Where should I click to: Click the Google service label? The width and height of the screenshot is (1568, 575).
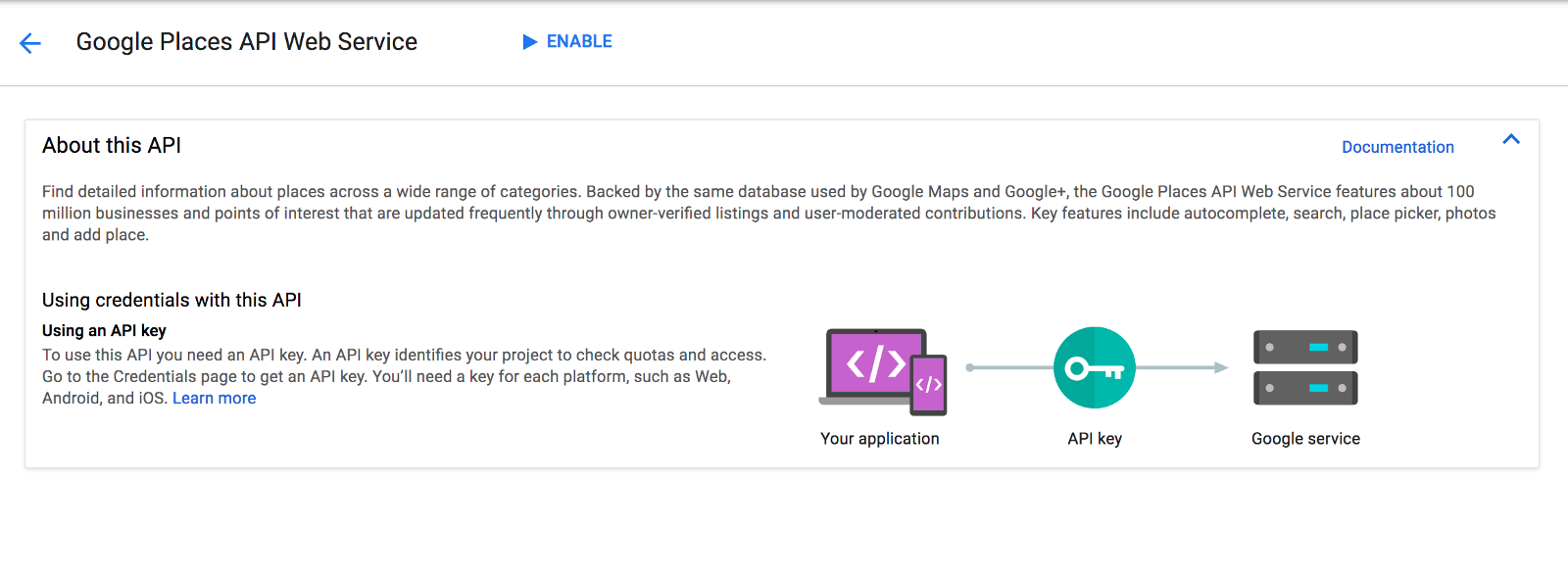point(1305,439)
